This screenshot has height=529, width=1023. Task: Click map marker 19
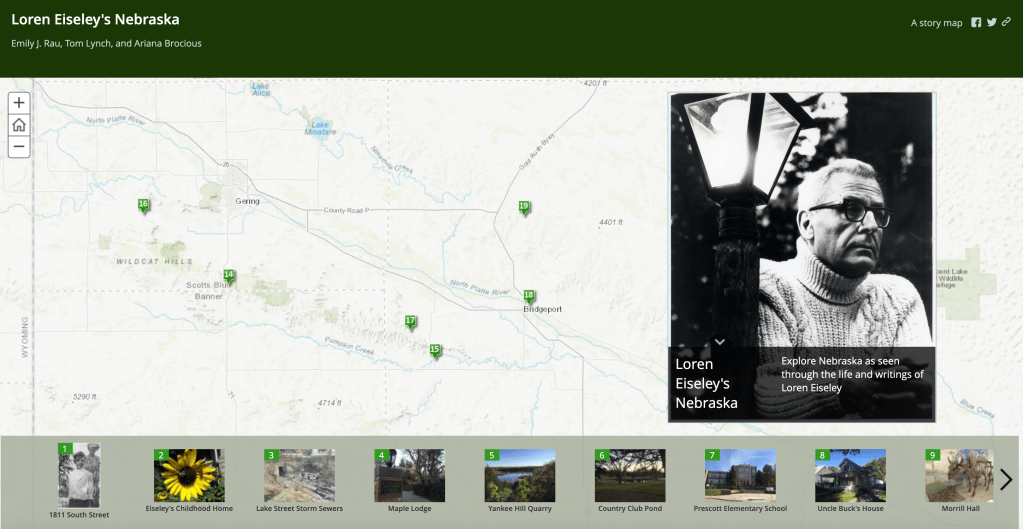coord(524,207)
